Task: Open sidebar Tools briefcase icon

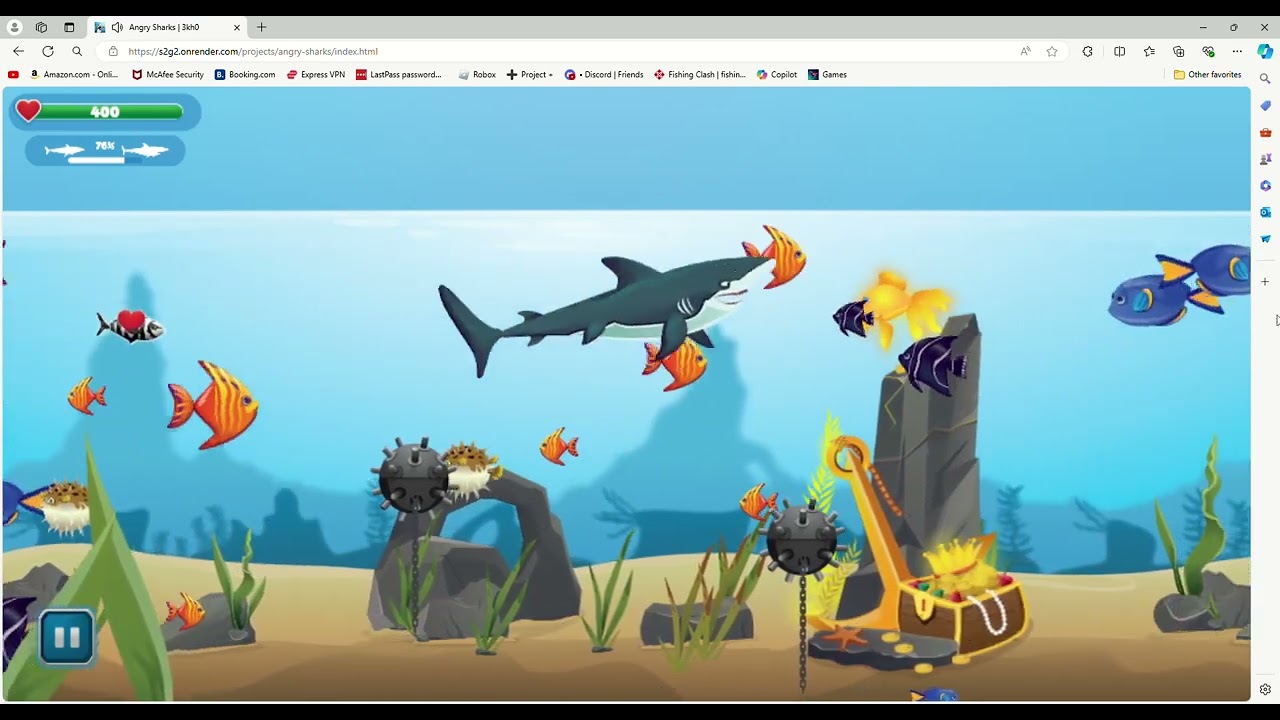Action: (1265, 132)
